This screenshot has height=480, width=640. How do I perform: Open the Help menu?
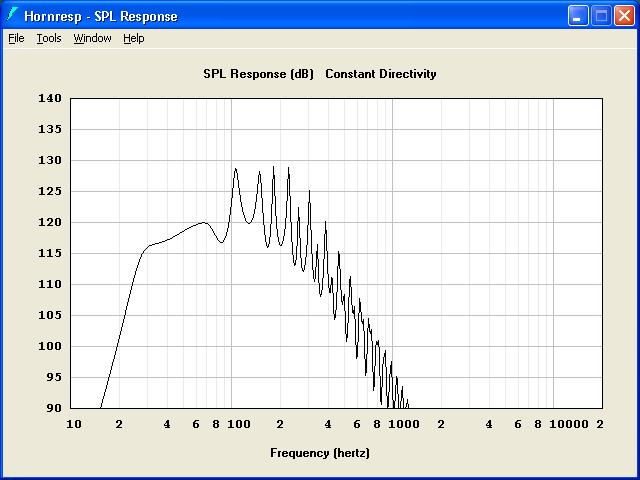point(134,38)
